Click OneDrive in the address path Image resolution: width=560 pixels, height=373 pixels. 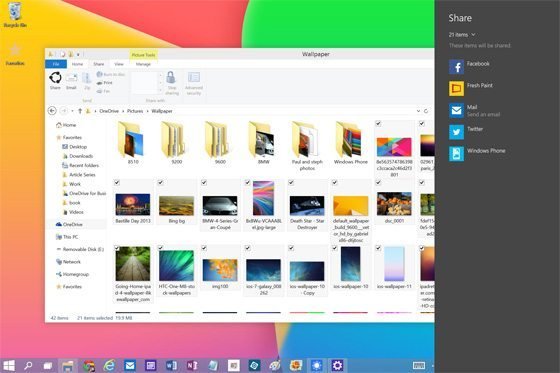coord(109,111)
